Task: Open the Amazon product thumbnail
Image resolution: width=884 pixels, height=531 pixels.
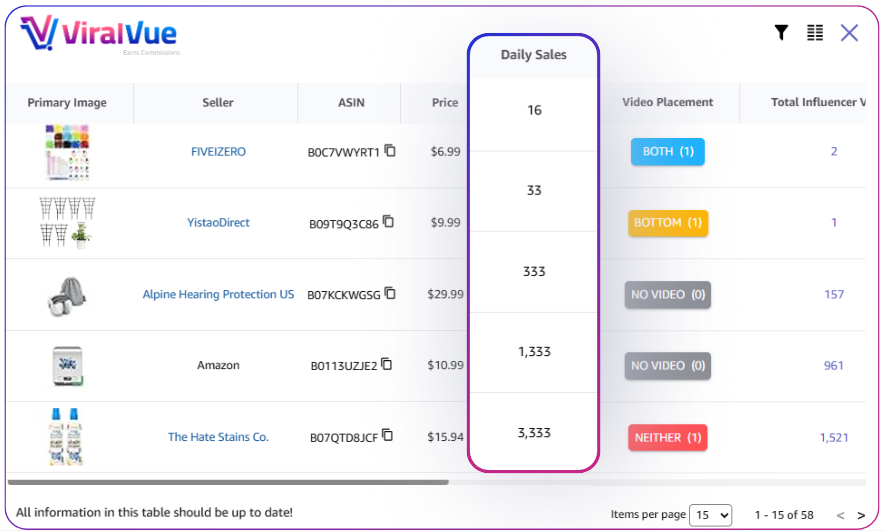Action: 67,366
